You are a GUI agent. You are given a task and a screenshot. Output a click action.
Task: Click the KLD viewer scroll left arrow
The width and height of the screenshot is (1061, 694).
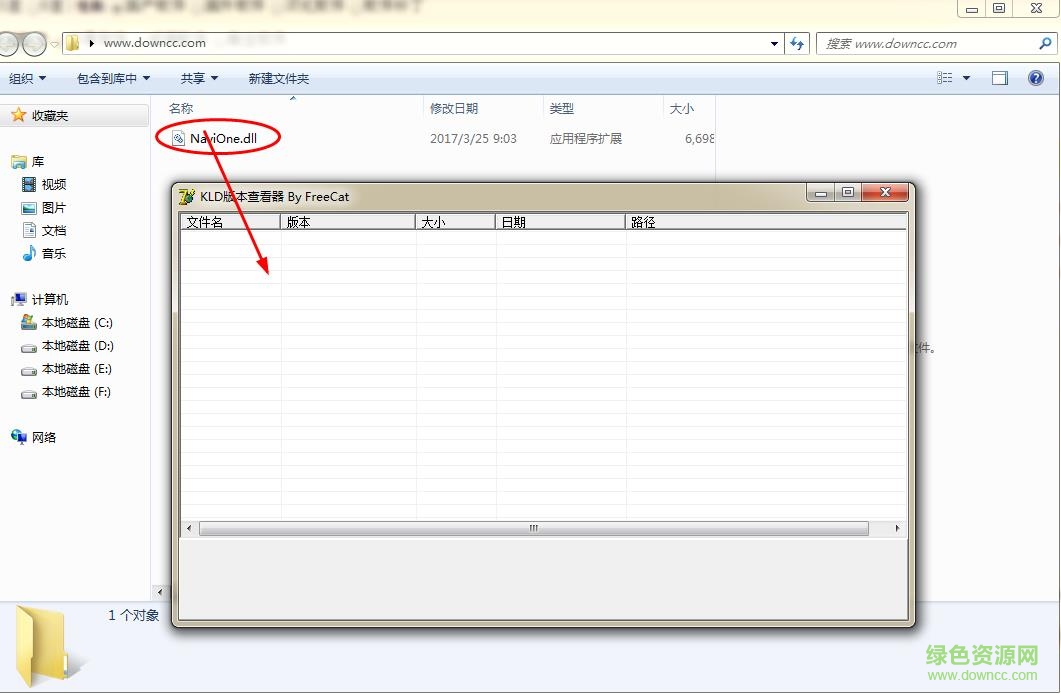pyautogui.click(x=189, y=528)
